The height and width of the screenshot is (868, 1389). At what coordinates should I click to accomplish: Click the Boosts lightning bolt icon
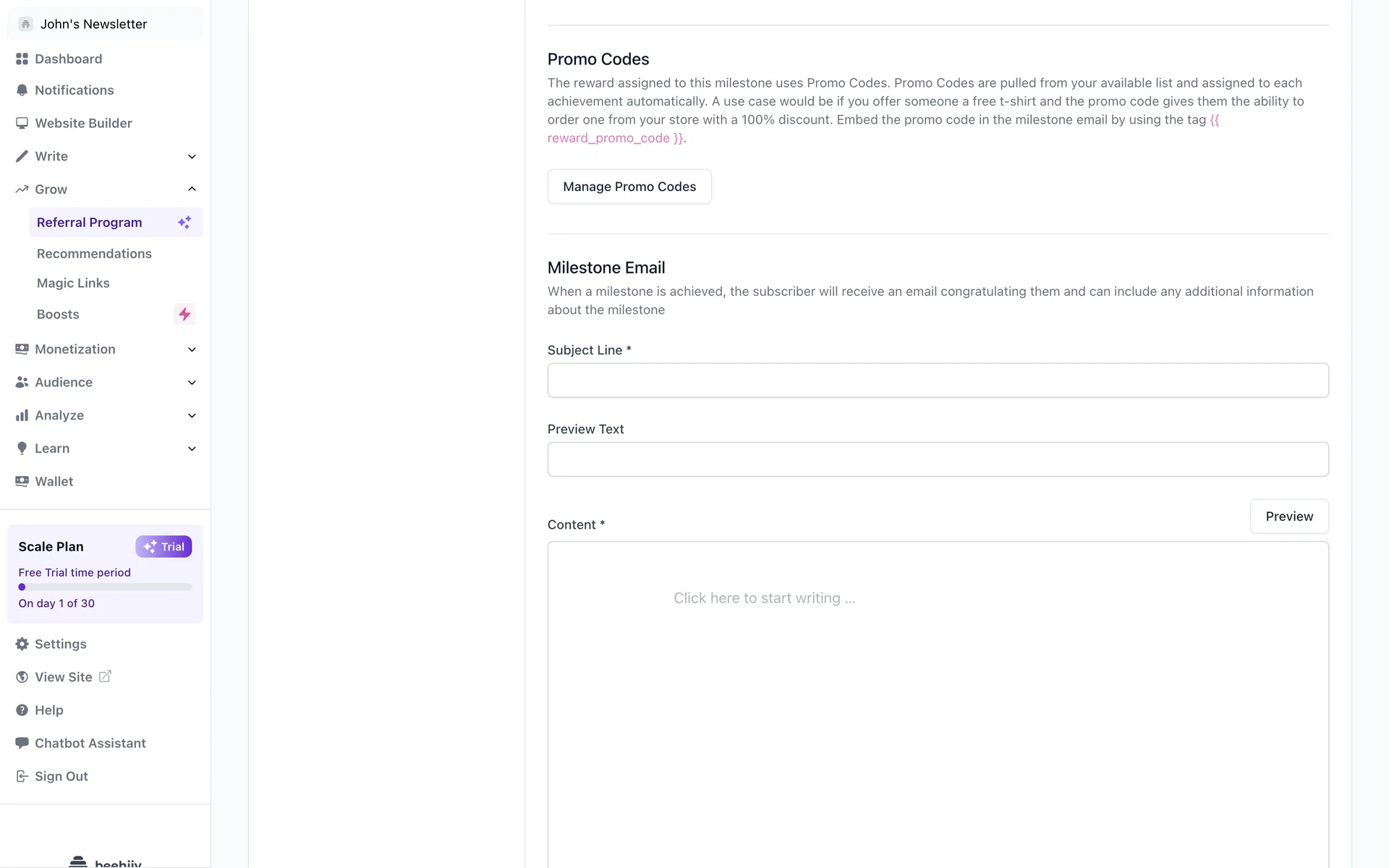click(184, 315)
